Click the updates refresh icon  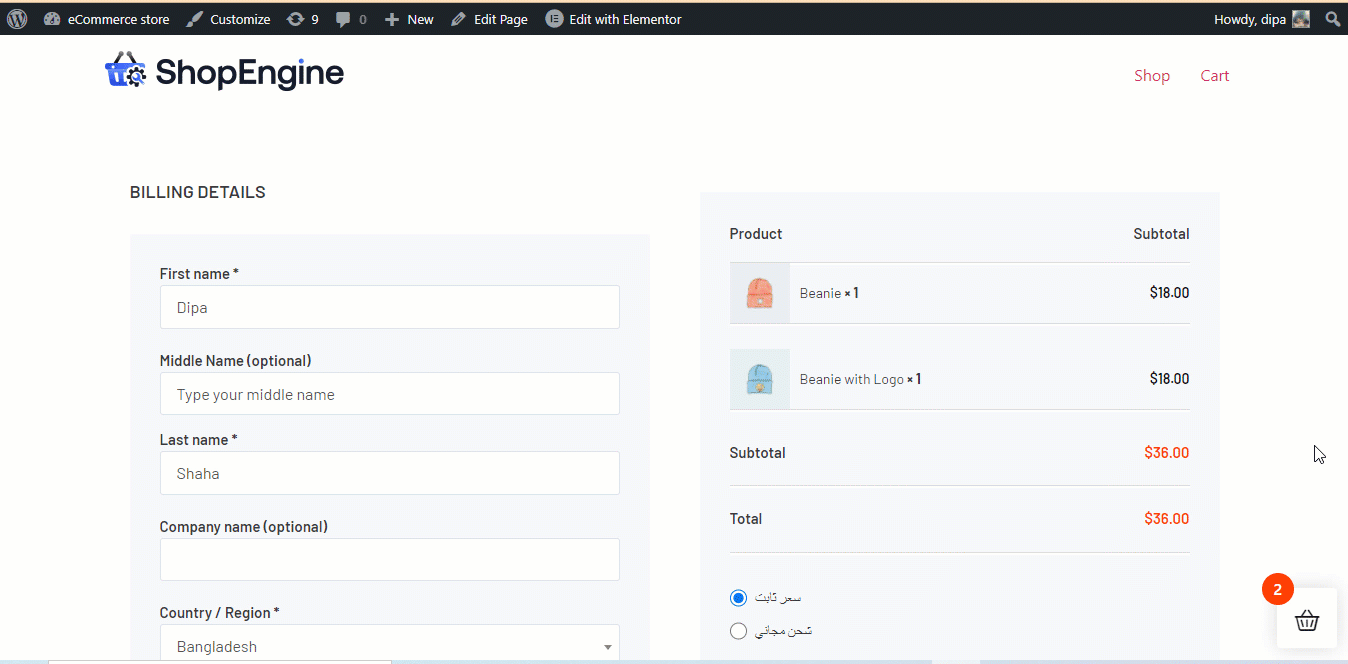tap(295, 19)
